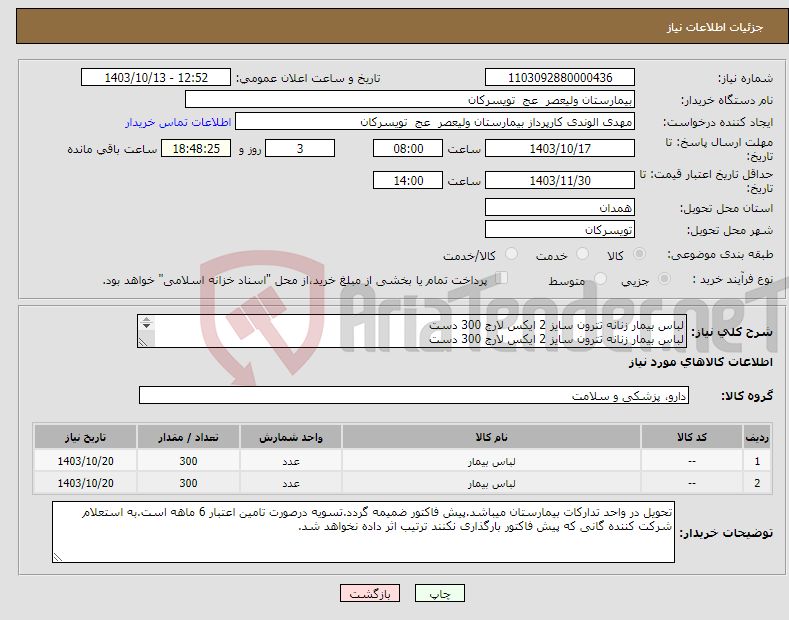This screenshot has width=789, height=620.
Task: Click the بازگشت (back) button
Action: click(x=370, y=593)
